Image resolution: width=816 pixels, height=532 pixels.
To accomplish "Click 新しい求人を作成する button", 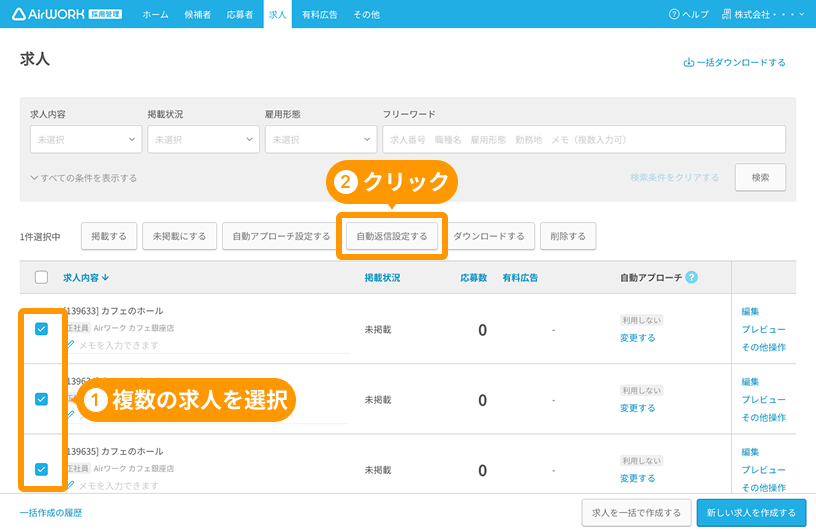I will tap(751, 513).
